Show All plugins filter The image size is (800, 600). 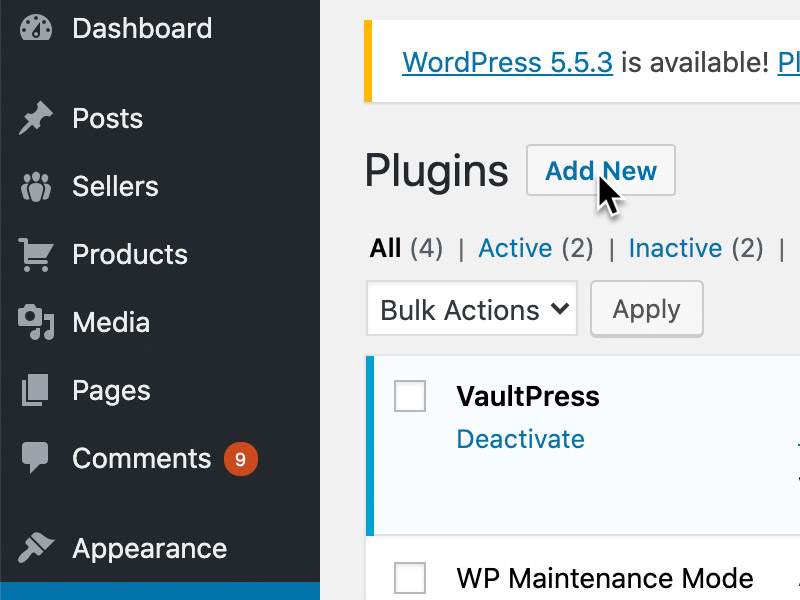click(386, 248)
